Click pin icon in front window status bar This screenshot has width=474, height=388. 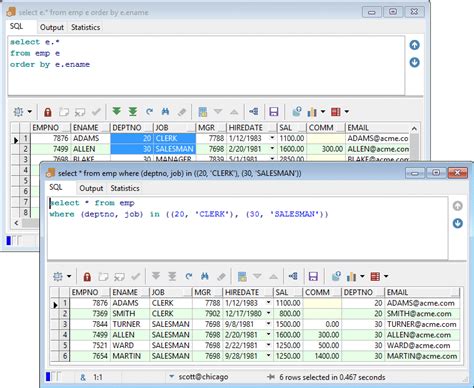(x=271, y=377)
